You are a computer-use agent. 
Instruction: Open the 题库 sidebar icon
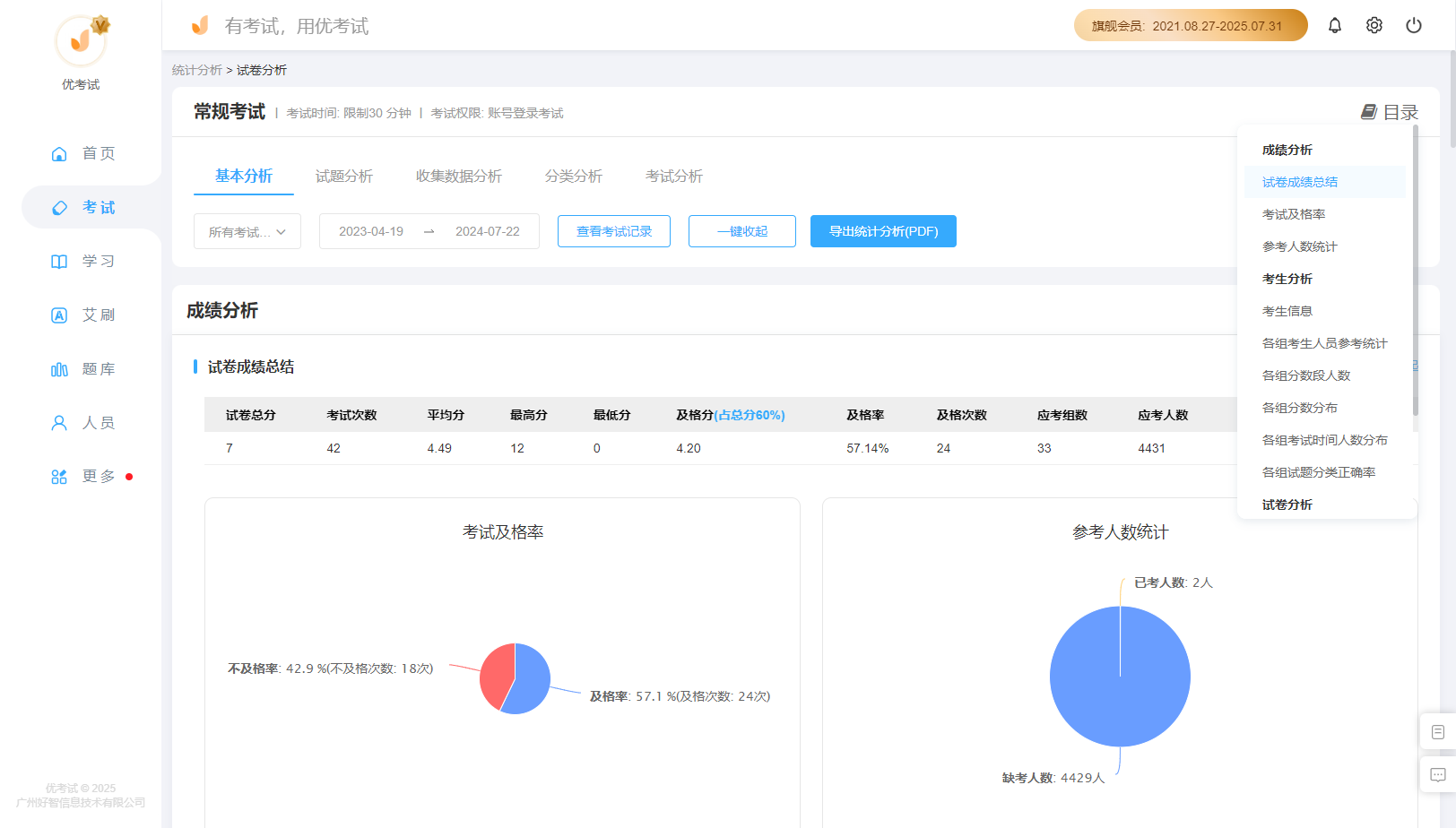pos(59,369)
